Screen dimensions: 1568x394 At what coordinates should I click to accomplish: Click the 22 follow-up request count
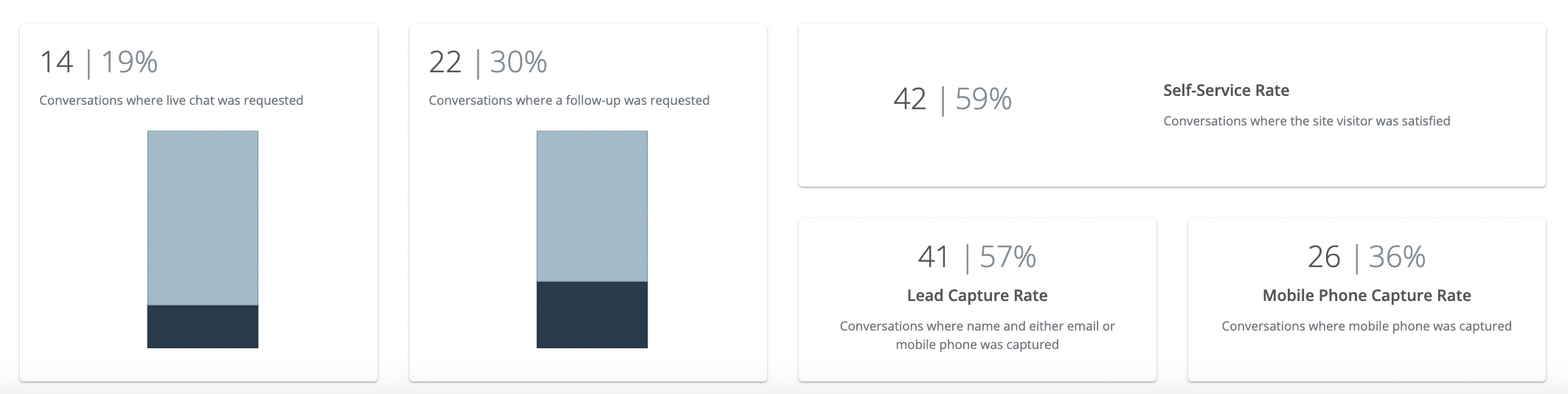(445, 62)
